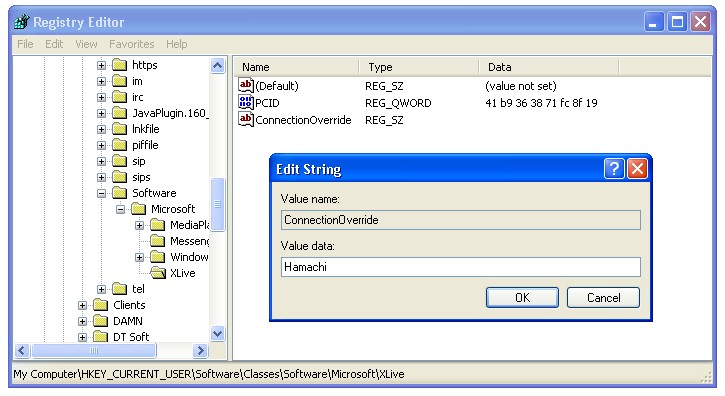Expand the https tree node
This screenshot has width=725, height=396.
pyautogui.click(x=101, y=65)
